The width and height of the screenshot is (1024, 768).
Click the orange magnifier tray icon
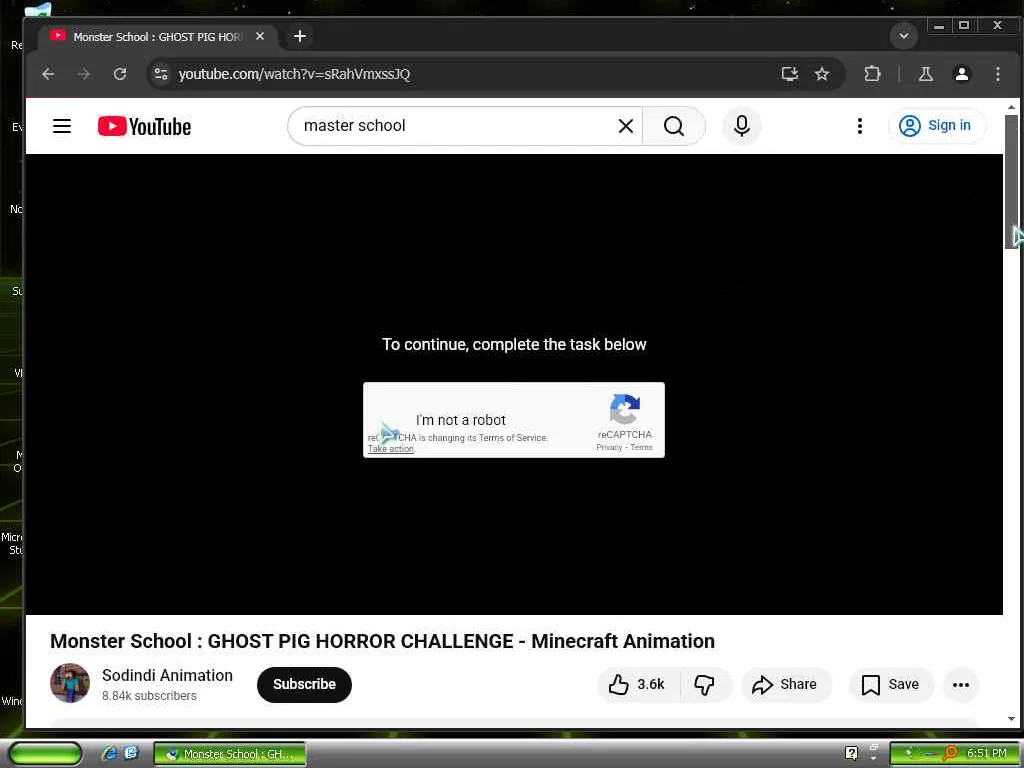point(950,754)
